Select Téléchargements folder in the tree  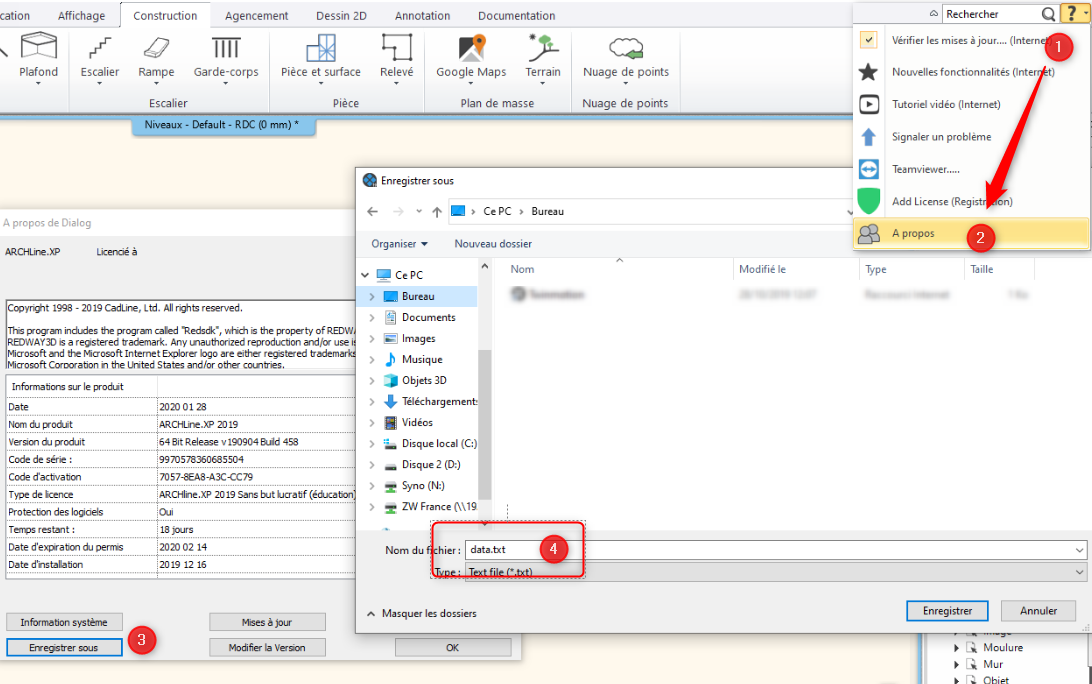439,401
